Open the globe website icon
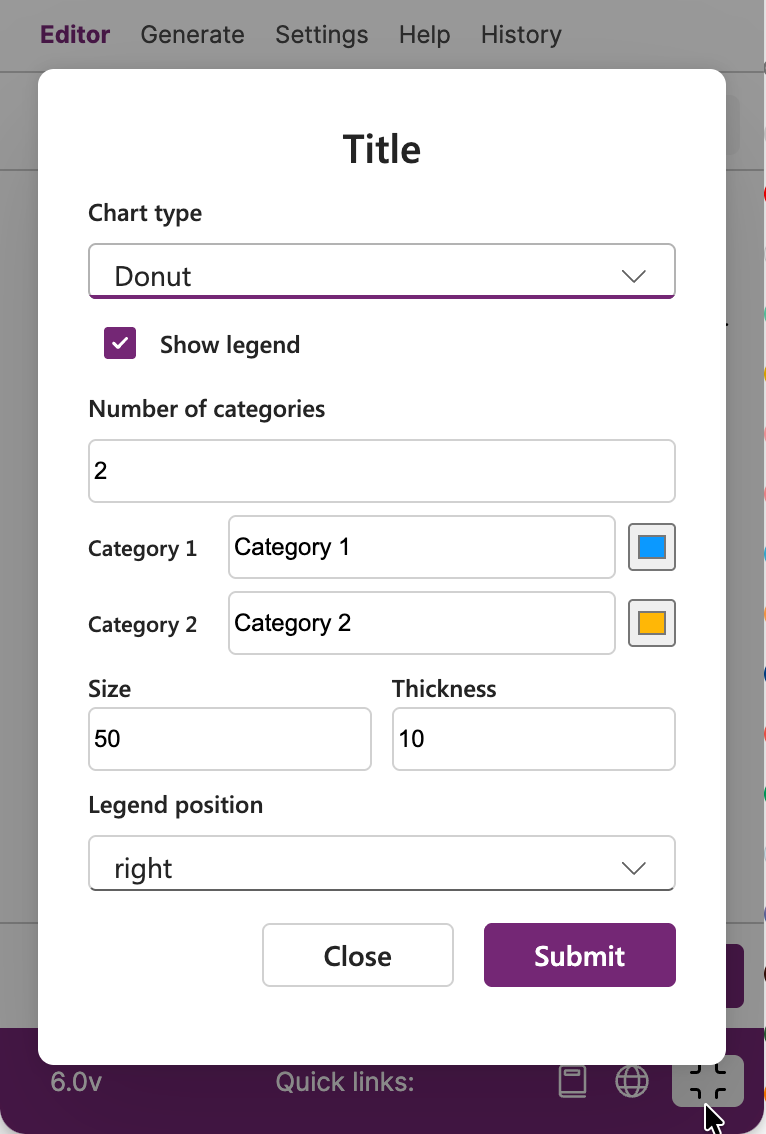Viewport: 766px width, 1134px height. [631, 1082]
